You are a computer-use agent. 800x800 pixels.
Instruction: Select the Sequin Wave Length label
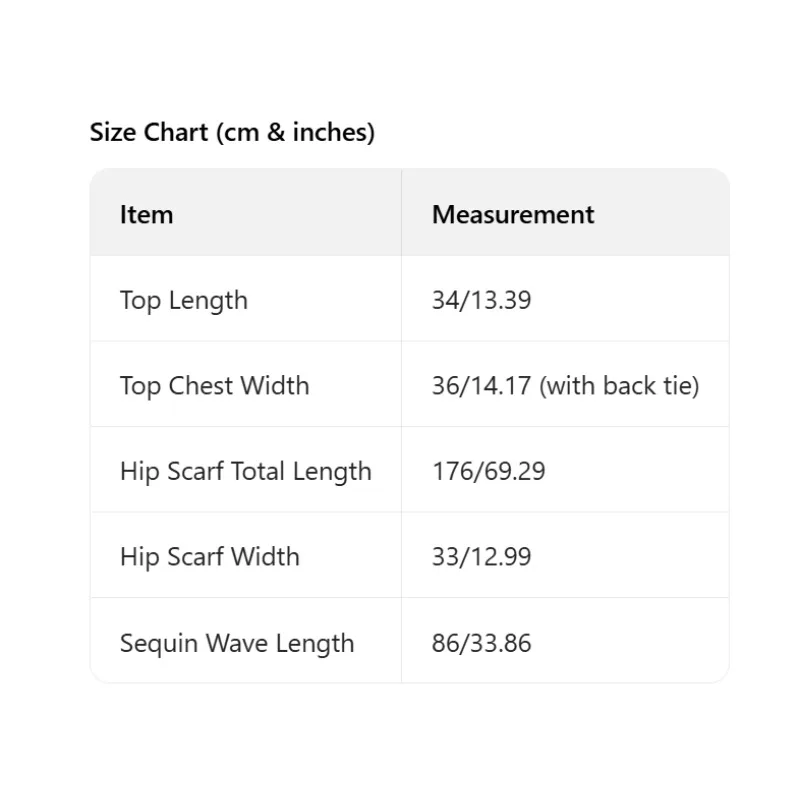coord(237,643)
